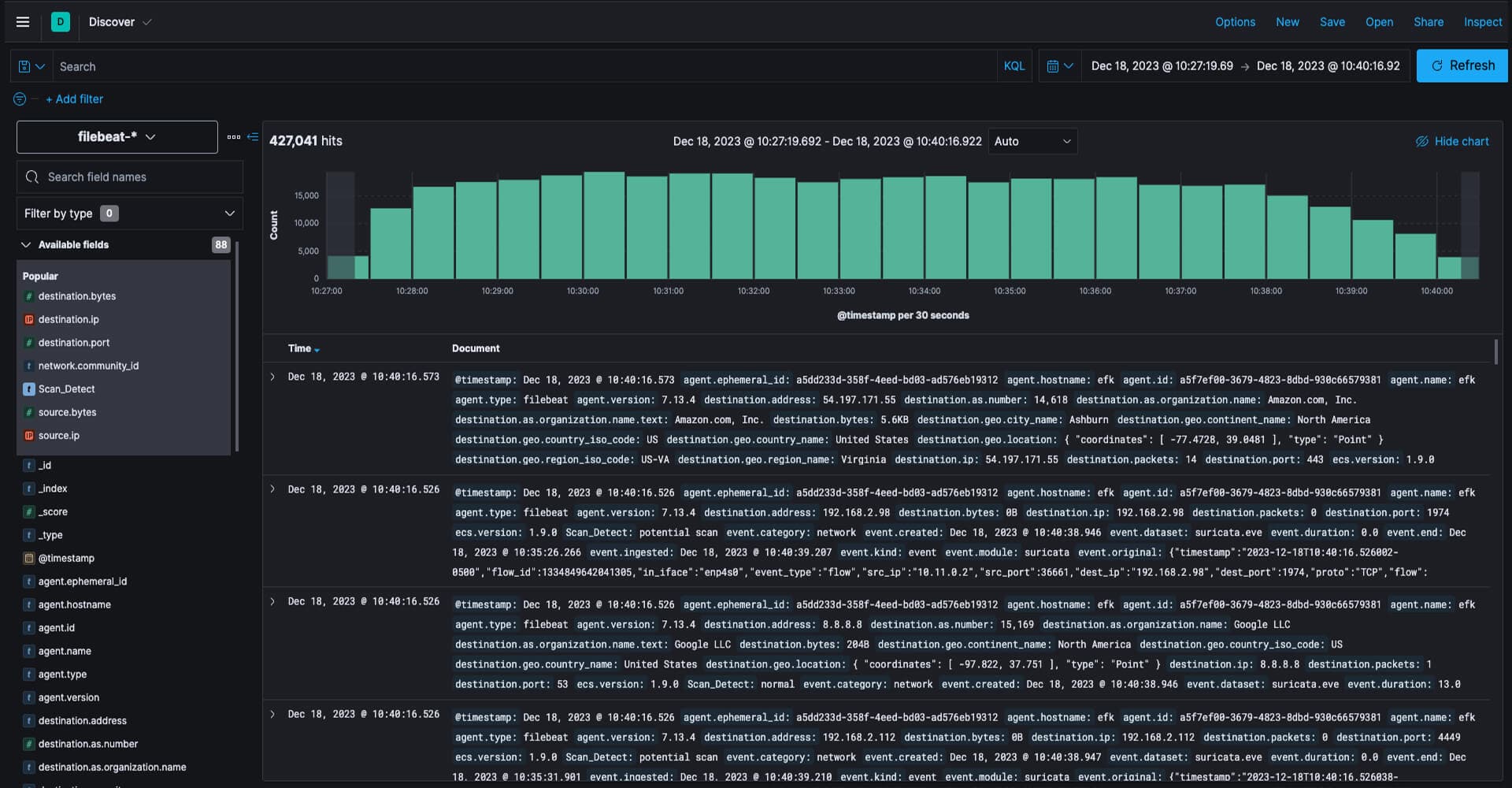Screen dimensions: 1512x788
Task: Open the hamburger navigation menu
Action: [x=23, y=22]
